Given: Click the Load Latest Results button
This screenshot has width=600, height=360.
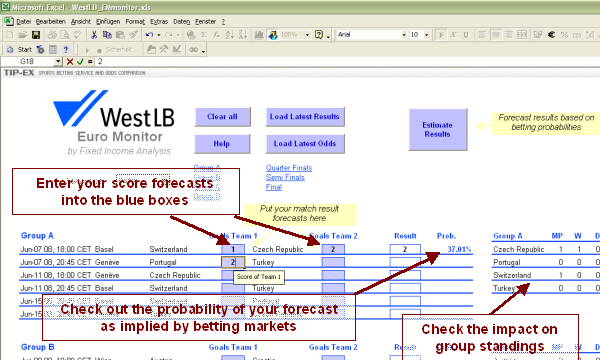Looking at the screenshot, I should click(x=305, y=117).
